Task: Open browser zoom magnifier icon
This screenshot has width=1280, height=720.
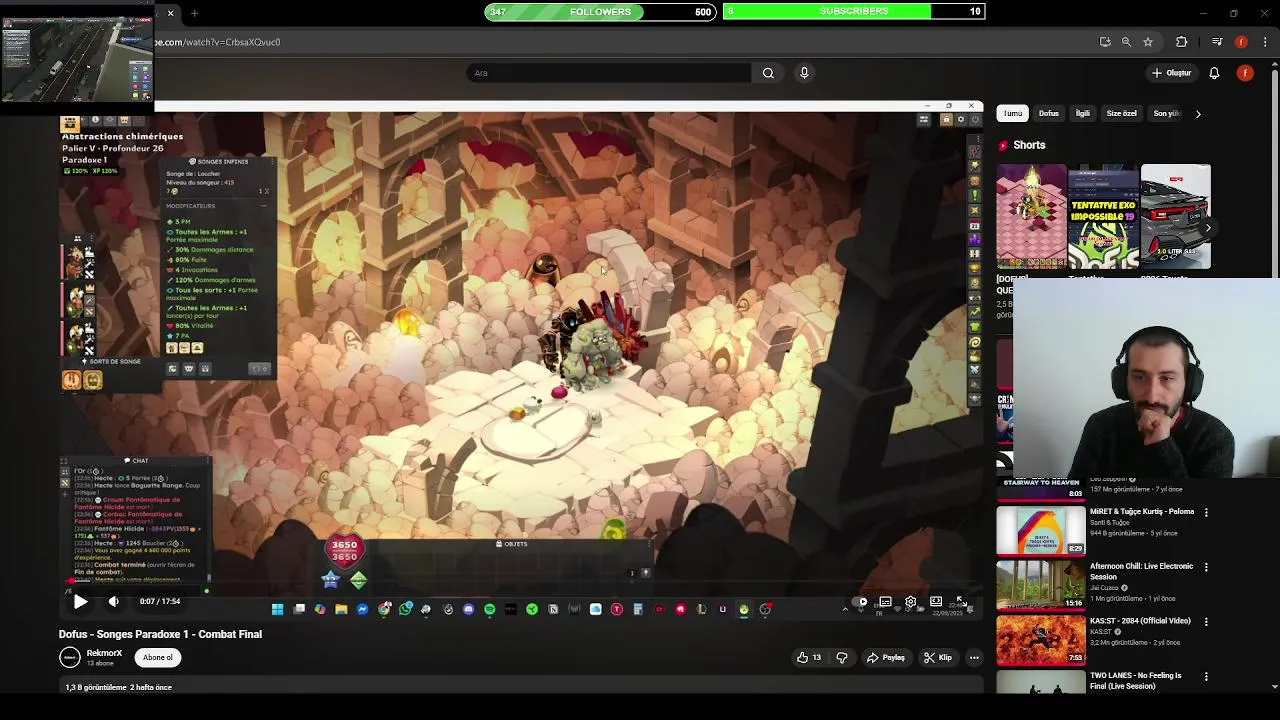Action: pyautogui.click(x=1126, y=42)
